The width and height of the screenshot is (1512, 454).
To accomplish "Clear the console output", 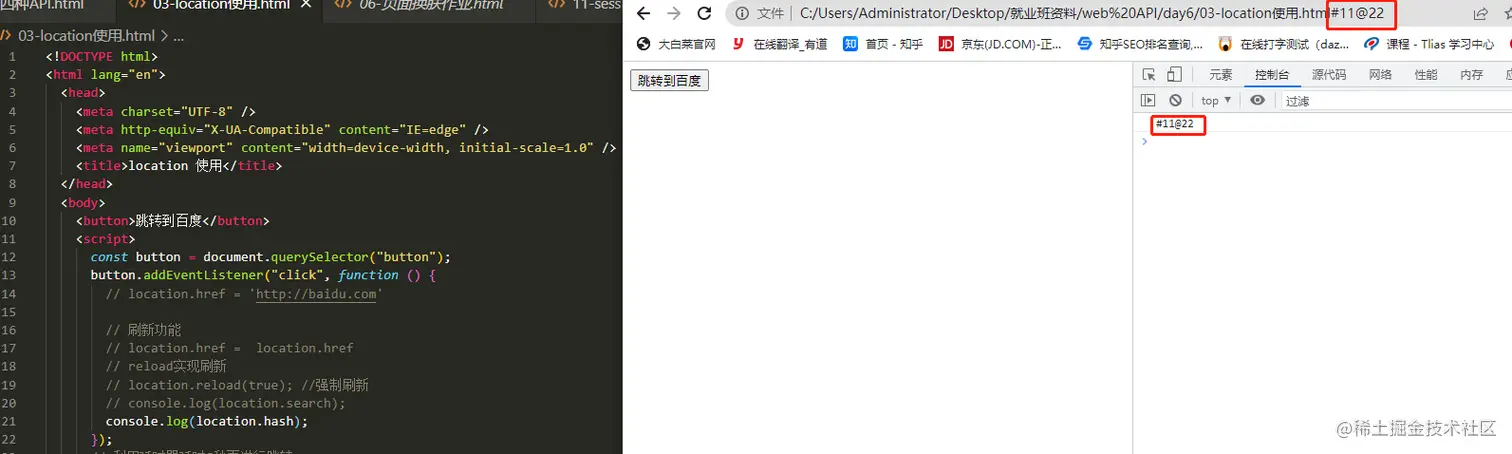I will pos(1176,100).
